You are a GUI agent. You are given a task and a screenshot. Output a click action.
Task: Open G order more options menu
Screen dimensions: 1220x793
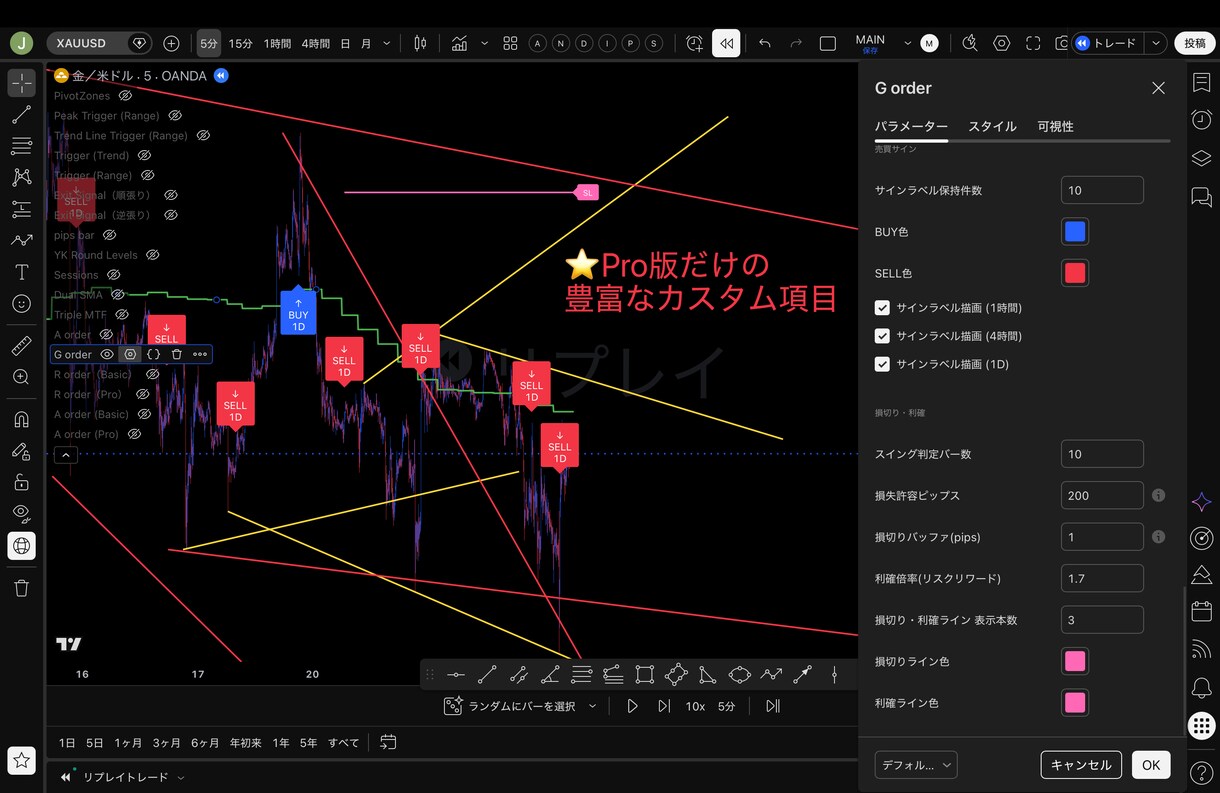200,354
